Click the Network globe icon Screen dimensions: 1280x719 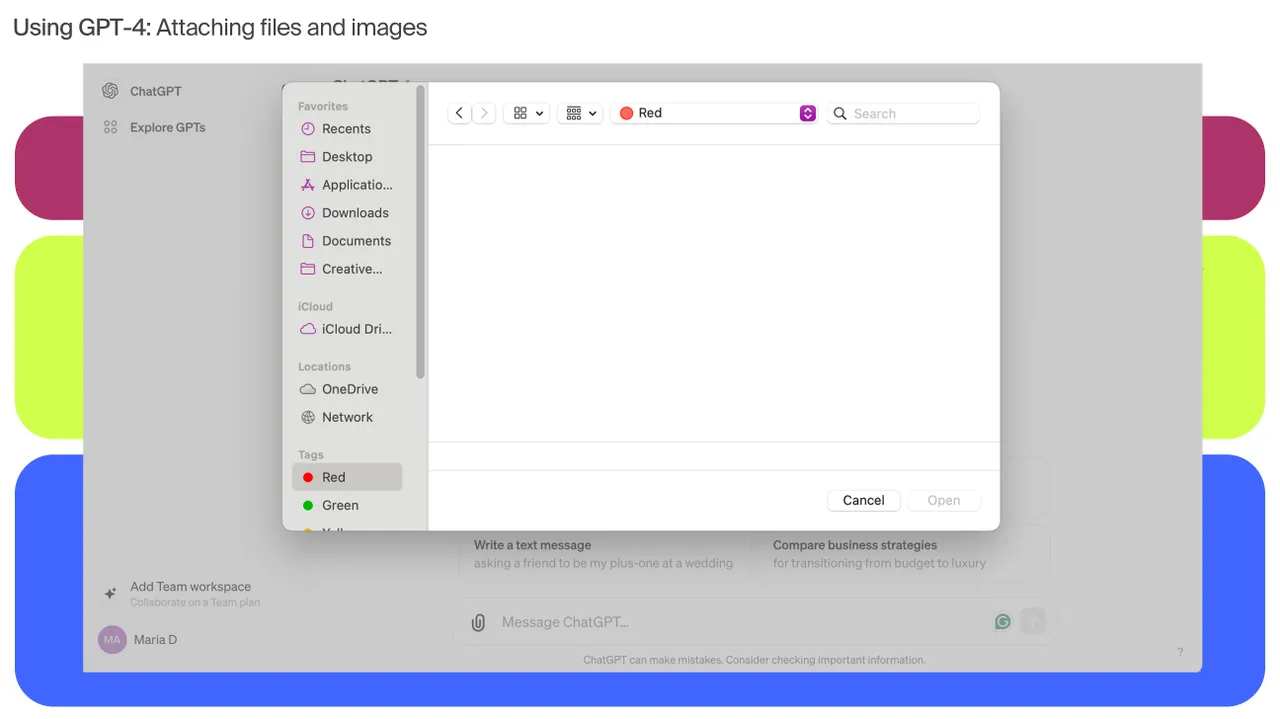pyautogui.click(x=308, y=417)
